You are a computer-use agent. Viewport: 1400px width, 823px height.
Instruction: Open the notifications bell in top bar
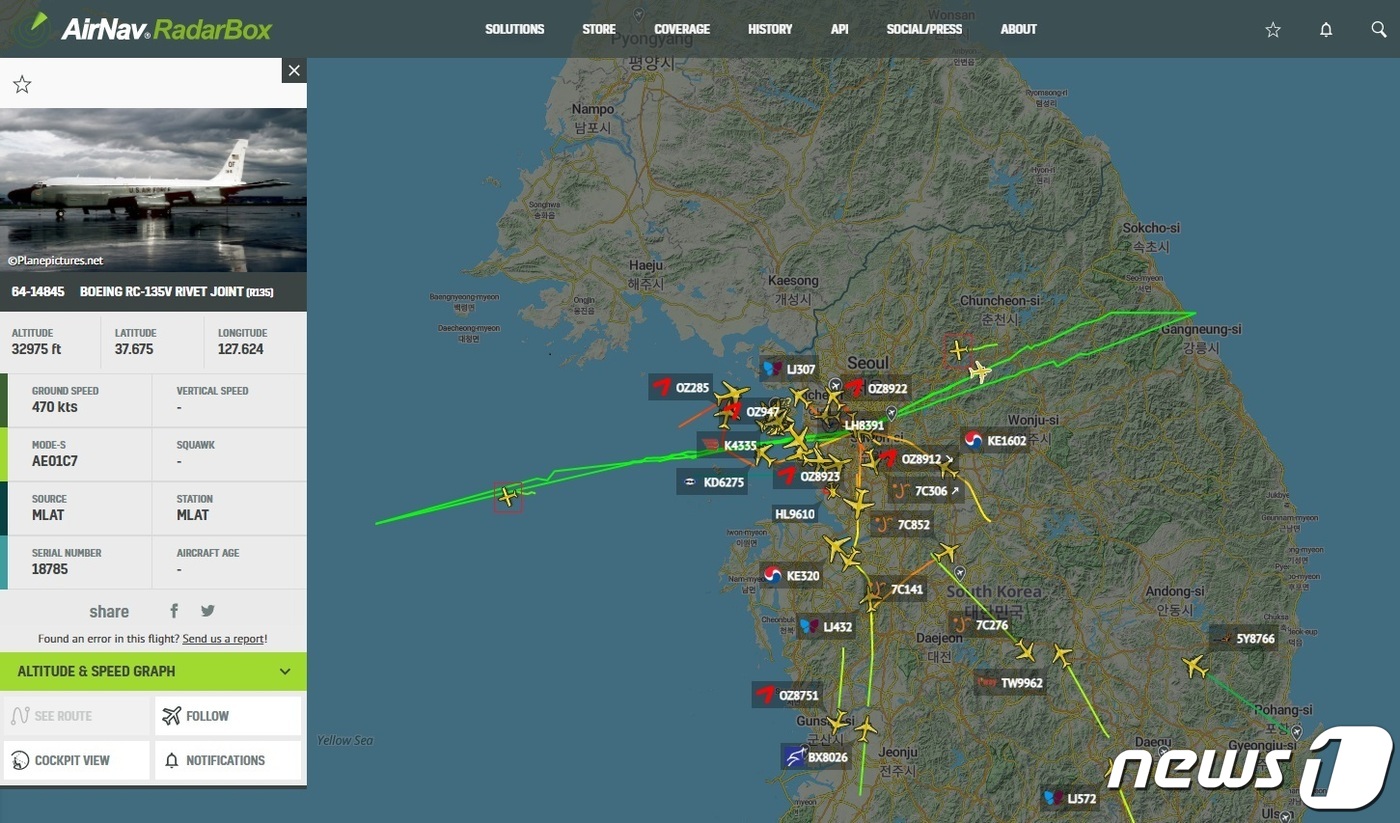pos(1326,30)
